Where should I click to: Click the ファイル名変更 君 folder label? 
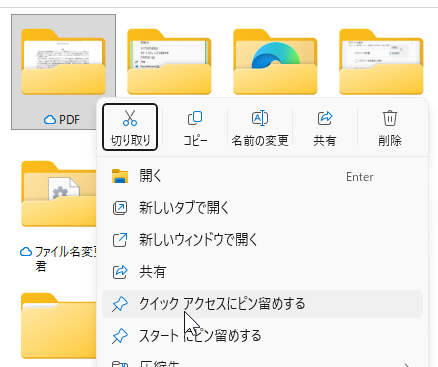[66, 259]
